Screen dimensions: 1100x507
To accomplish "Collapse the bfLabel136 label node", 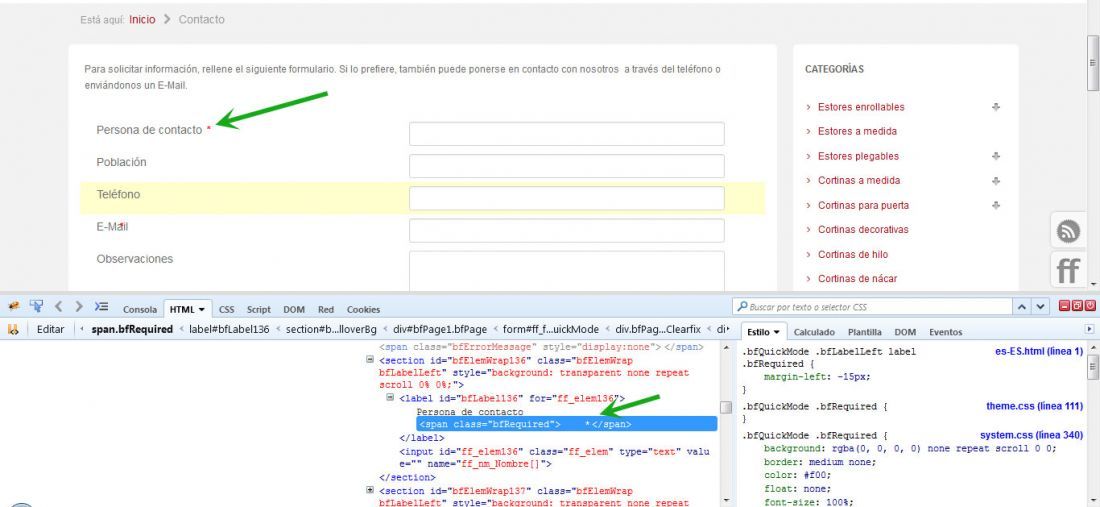I will [391, 397].
